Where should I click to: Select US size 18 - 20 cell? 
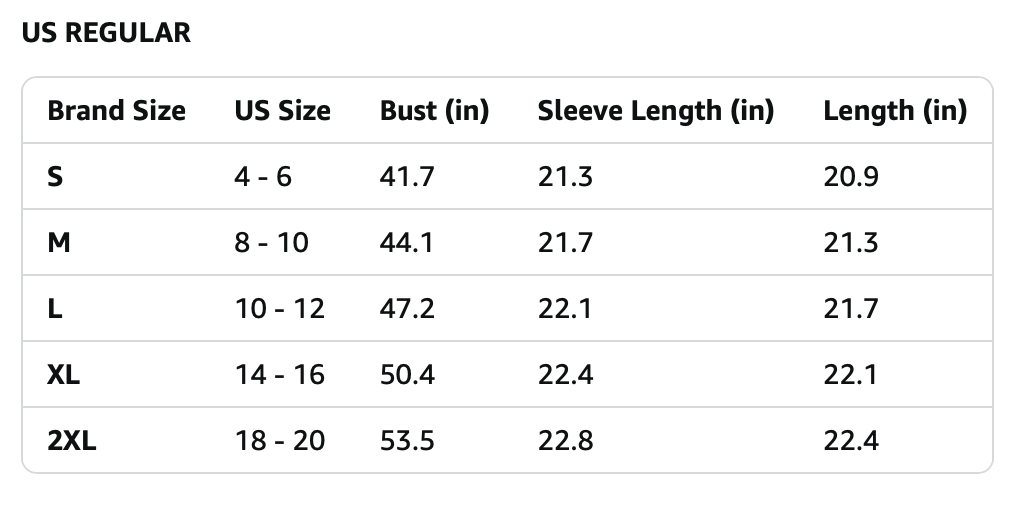(x=280, y=441)
